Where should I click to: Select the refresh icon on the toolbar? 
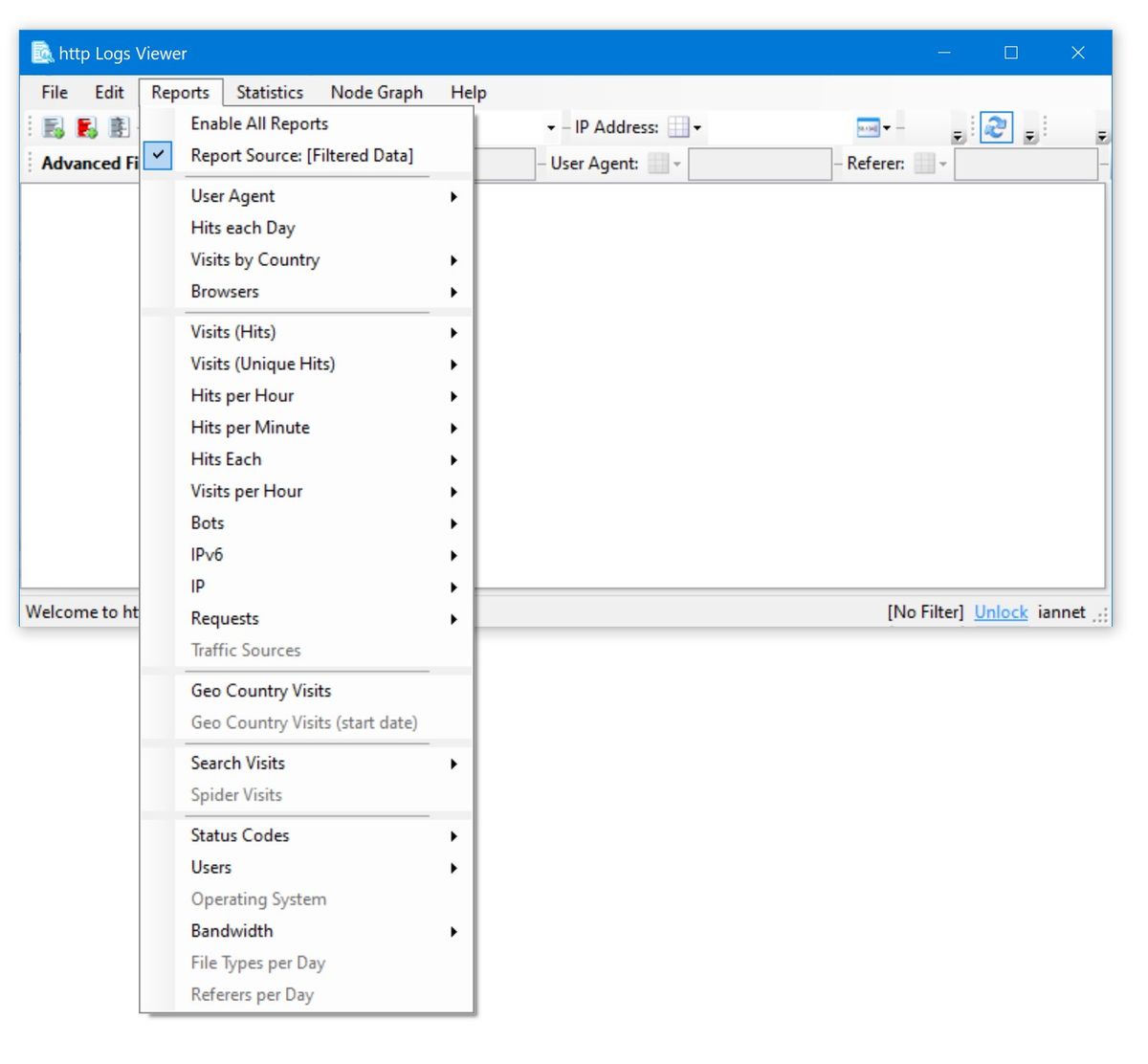click(x=995, y=126)
